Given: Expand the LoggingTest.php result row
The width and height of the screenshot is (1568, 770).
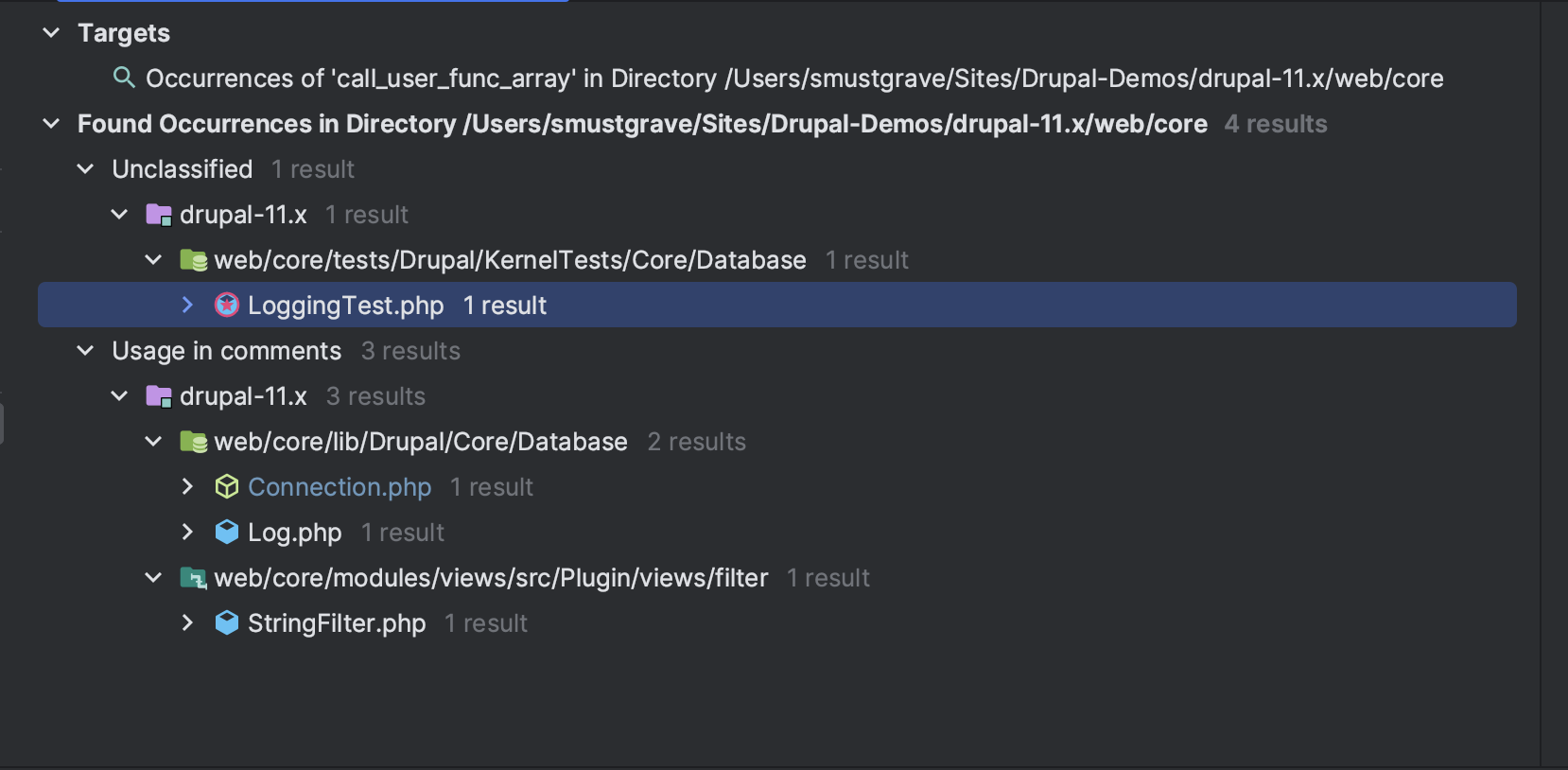Looking at the screenshot, I should 187,305.
